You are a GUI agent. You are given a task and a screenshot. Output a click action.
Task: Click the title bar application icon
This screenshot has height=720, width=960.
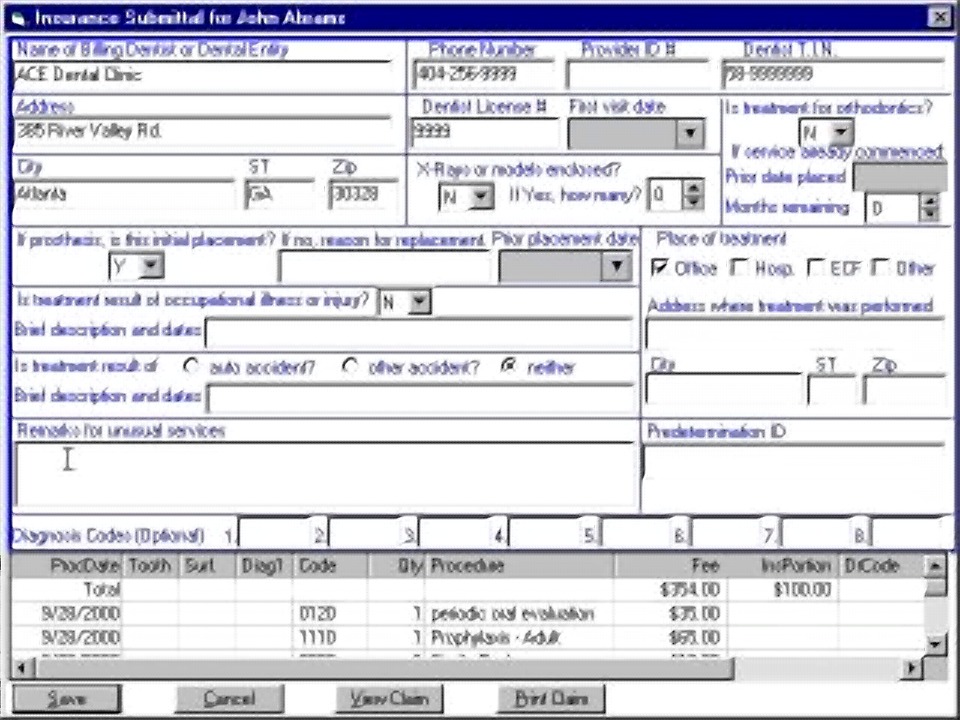click(18, 18)
